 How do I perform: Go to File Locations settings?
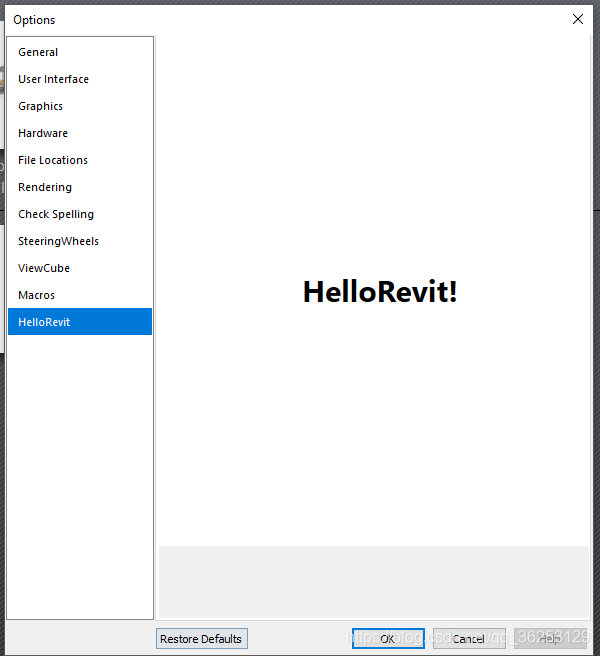(79, 160)
